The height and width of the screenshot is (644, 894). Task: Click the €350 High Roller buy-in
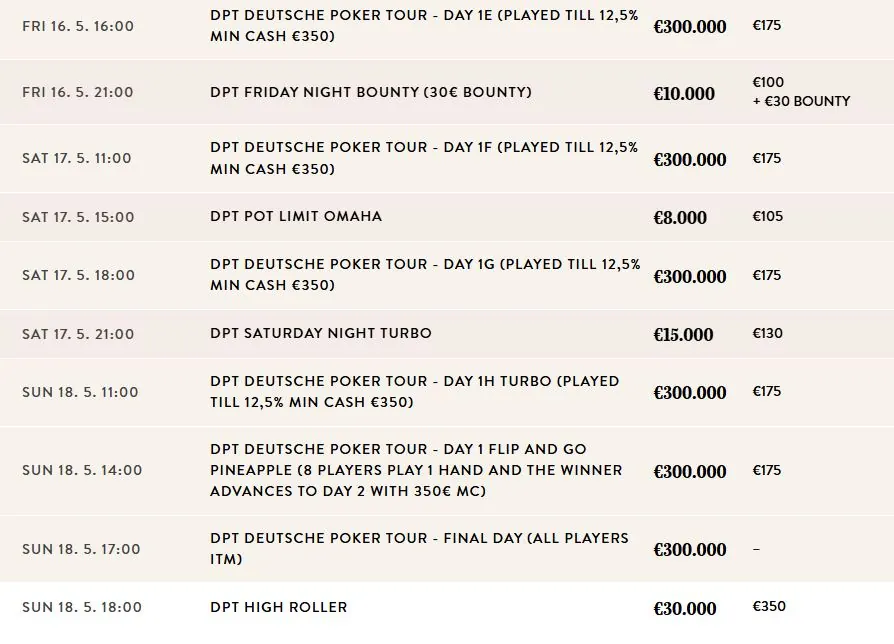tap(769, 606)
